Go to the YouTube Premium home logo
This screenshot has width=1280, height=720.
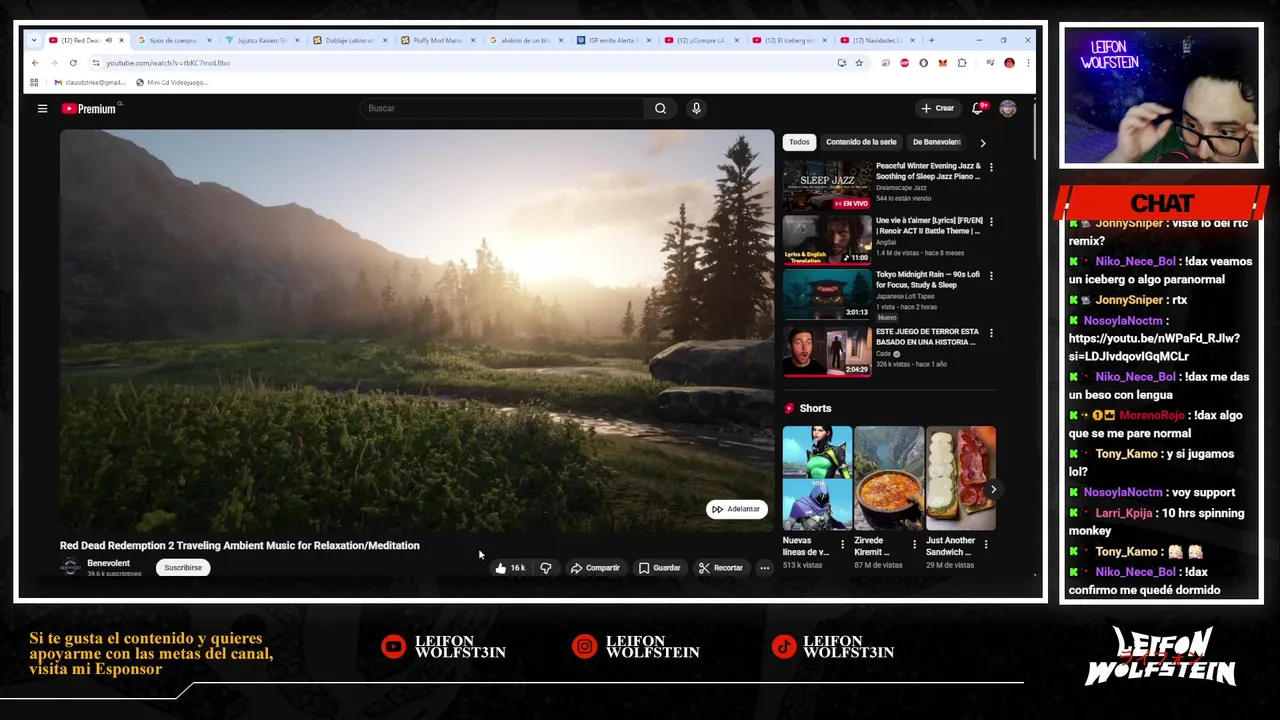click(91, 108)
